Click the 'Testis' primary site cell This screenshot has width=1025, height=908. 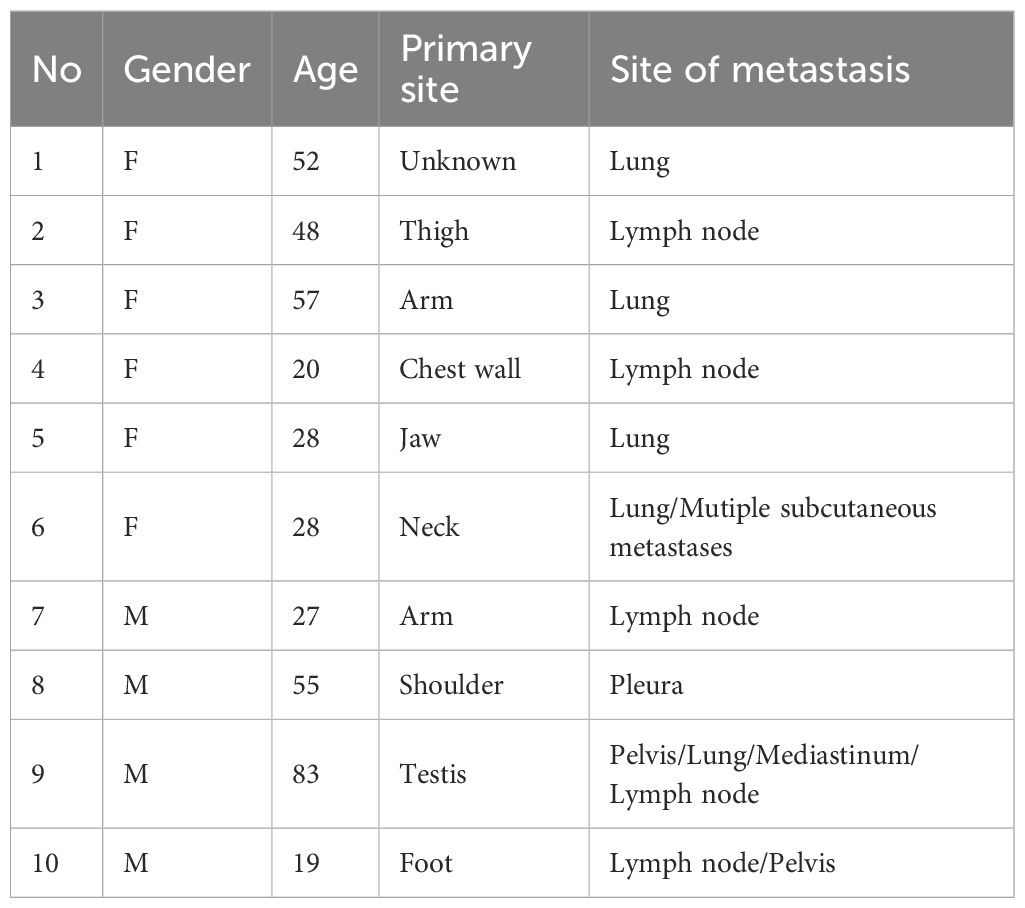tap(433, 774)
